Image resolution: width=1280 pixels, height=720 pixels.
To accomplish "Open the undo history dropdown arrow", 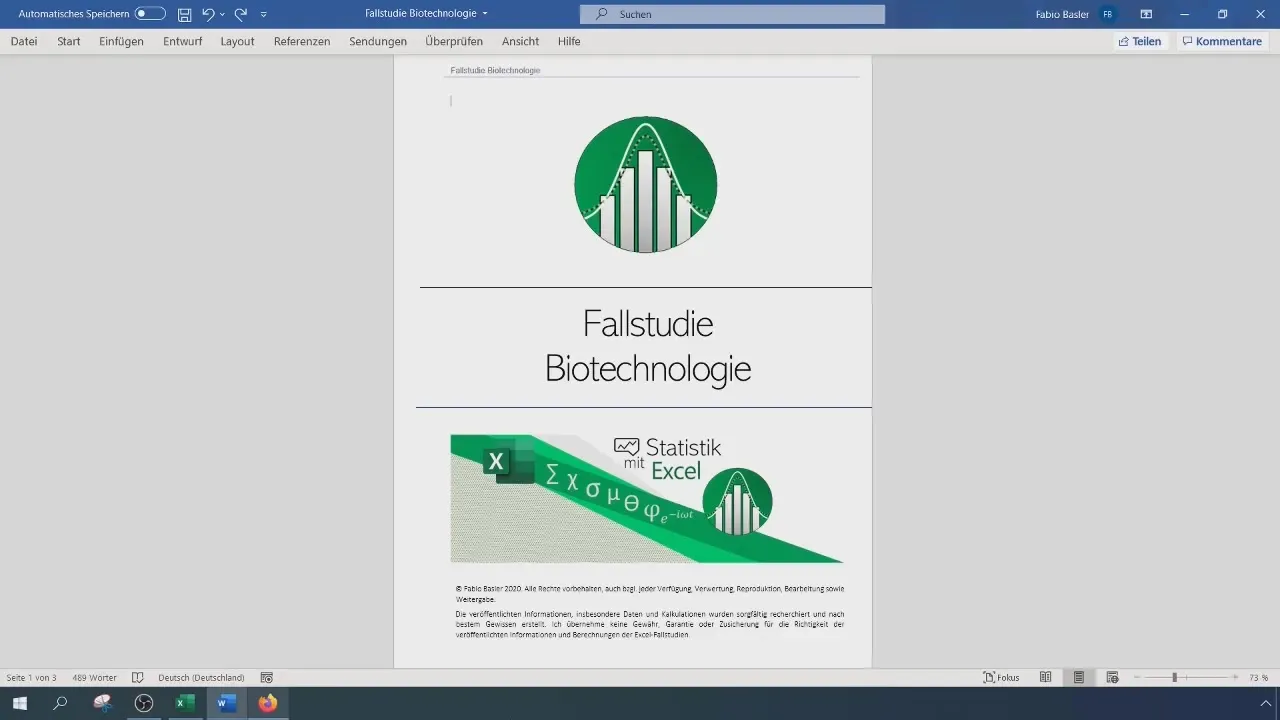I will (222, 15).
